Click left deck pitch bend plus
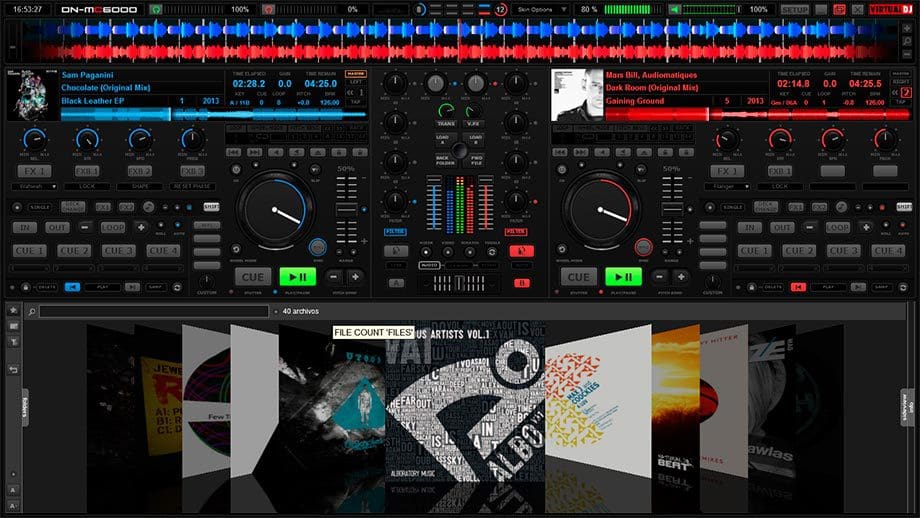 355,276
